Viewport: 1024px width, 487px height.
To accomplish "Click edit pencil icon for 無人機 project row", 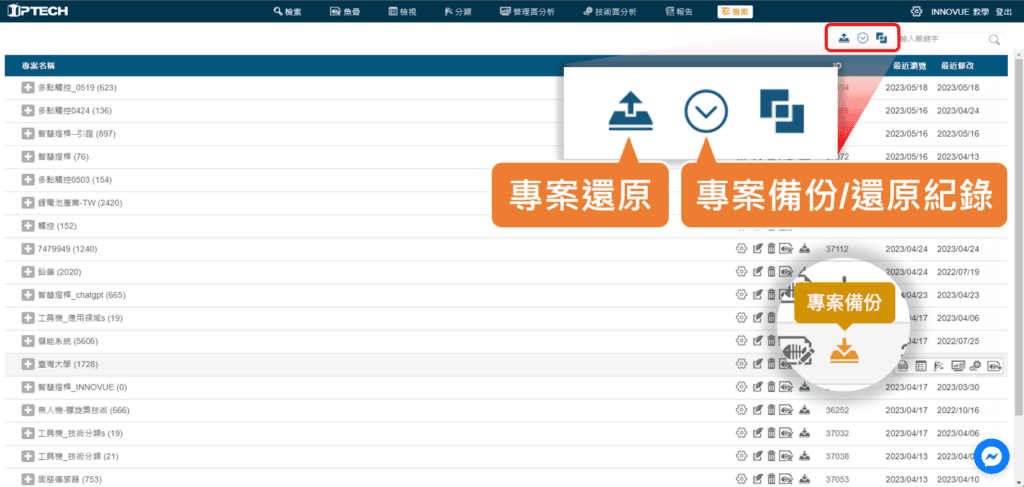I will pos(757,410).
